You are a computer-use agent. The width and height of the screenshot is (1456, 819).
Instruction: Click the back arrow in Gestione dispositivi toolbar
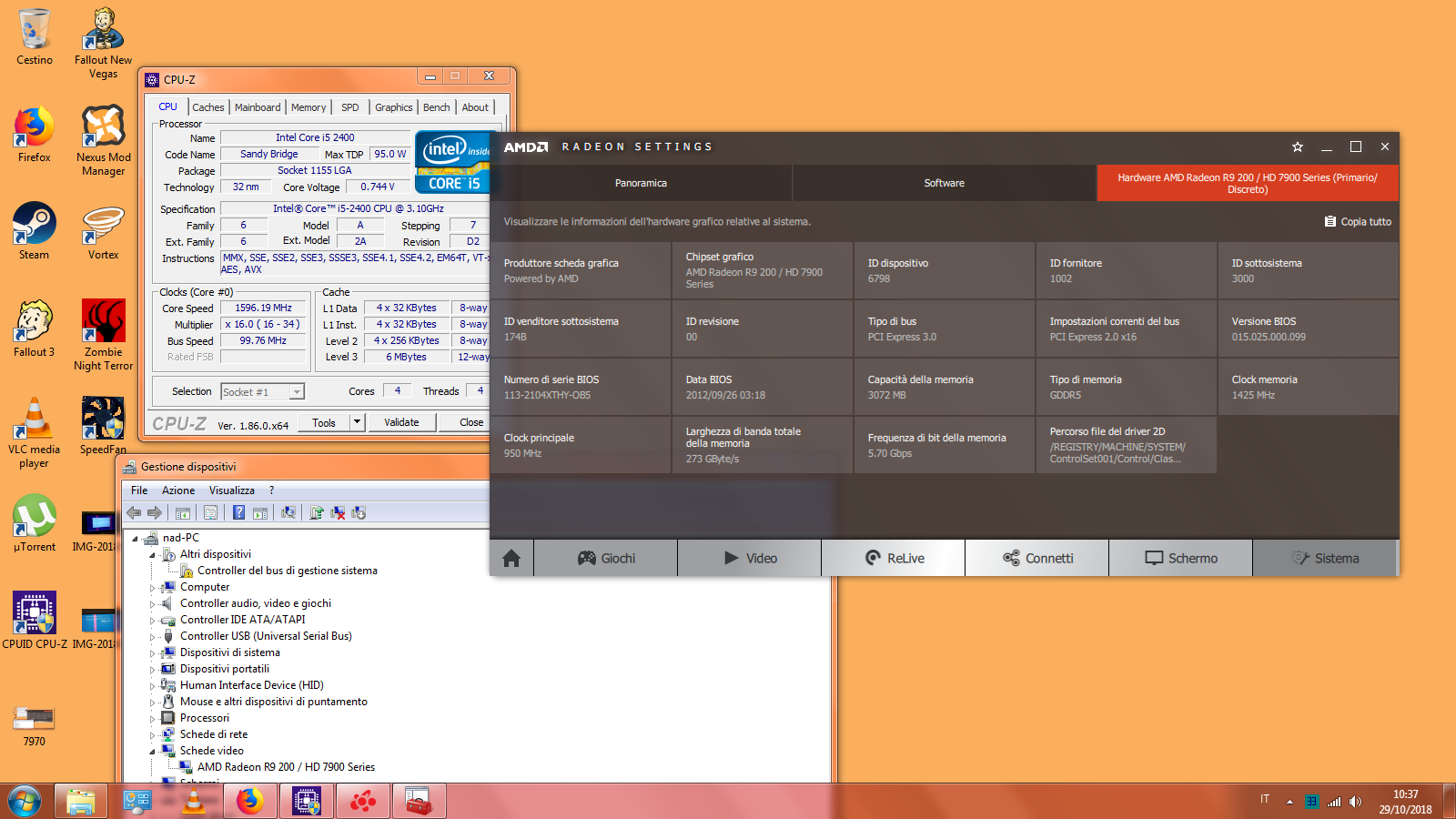tap(134, 513)
